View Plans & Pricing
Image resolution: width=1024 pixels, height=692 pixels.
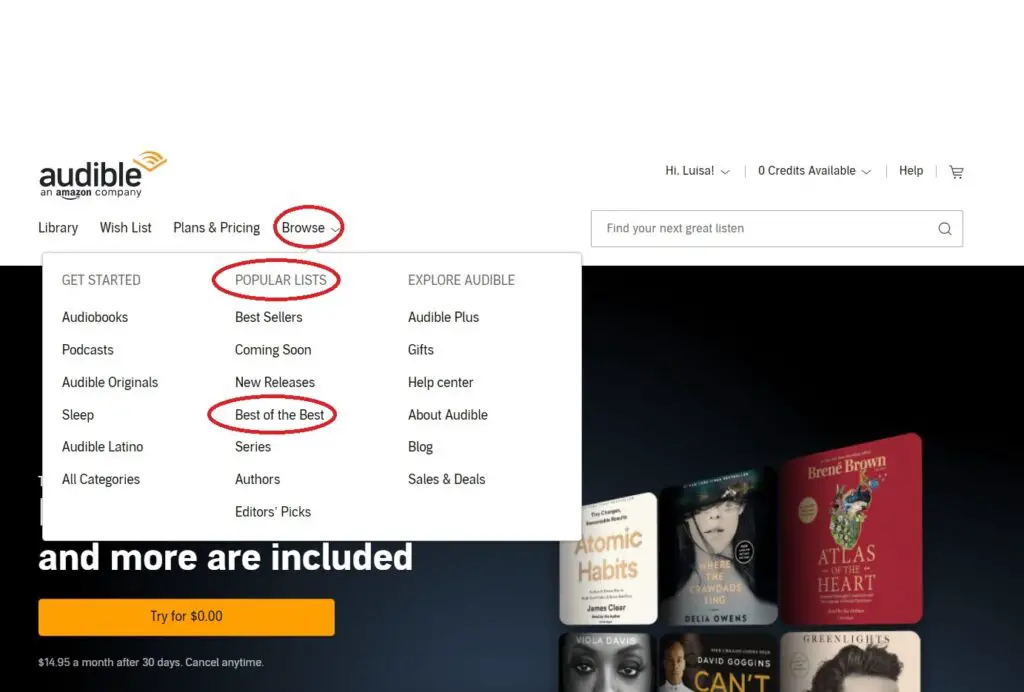tap(216, 228)
